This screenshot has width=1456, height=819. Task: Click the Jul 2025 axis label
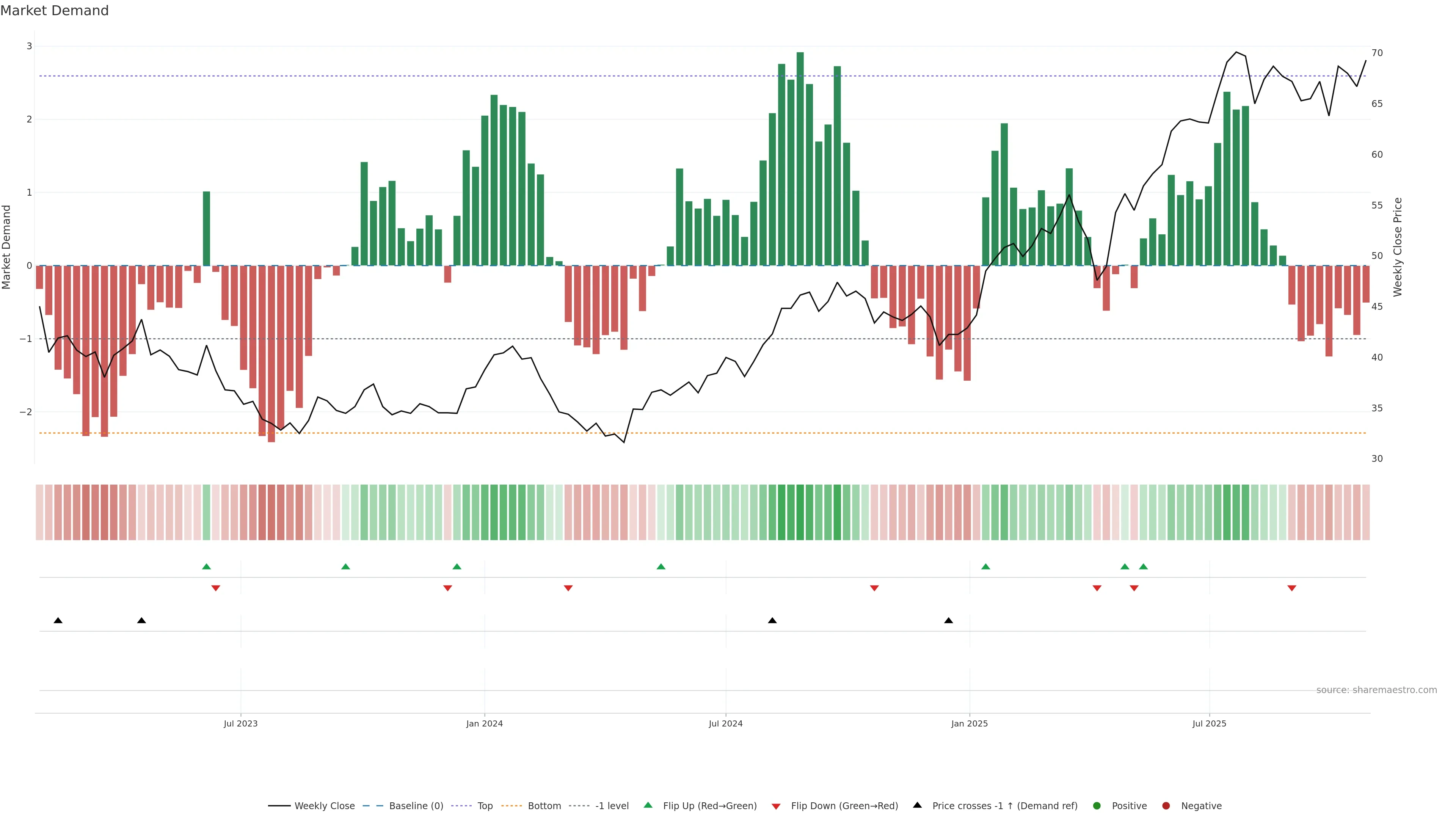click(1209, 723)
